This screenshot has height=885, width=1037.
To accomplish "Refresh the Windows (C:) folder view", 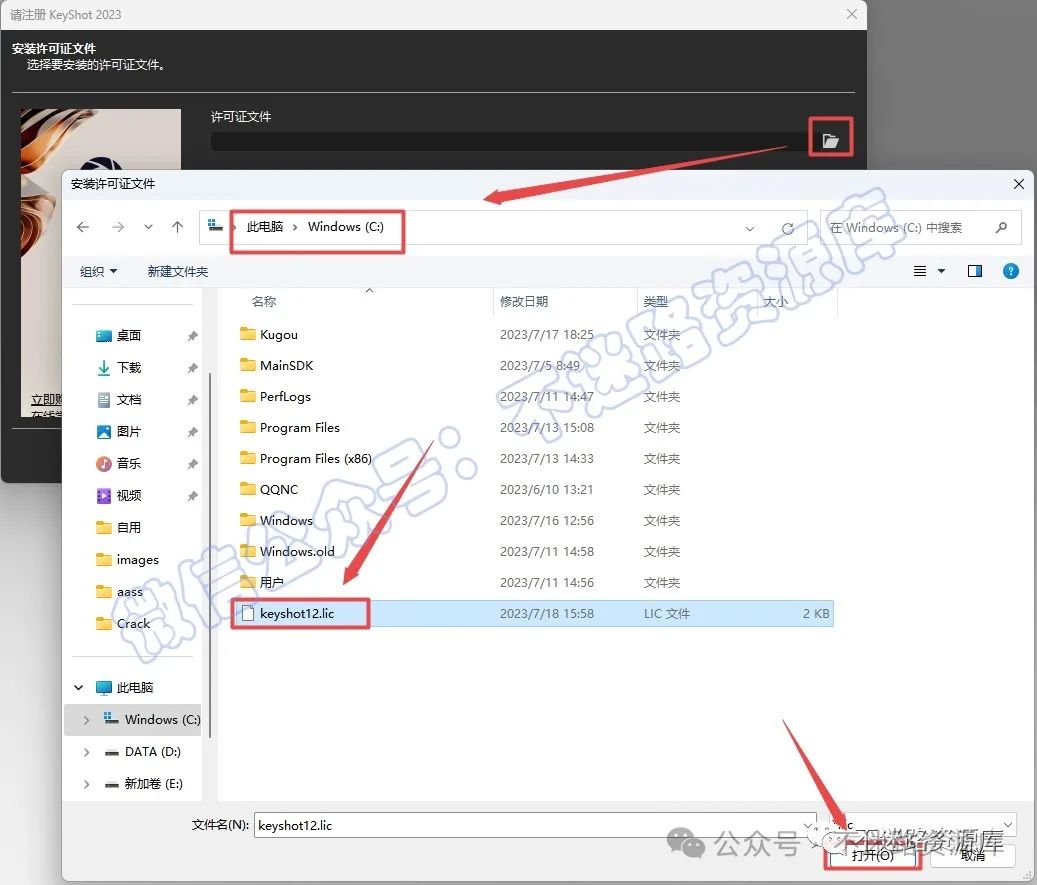I will (x=788, y=229).
